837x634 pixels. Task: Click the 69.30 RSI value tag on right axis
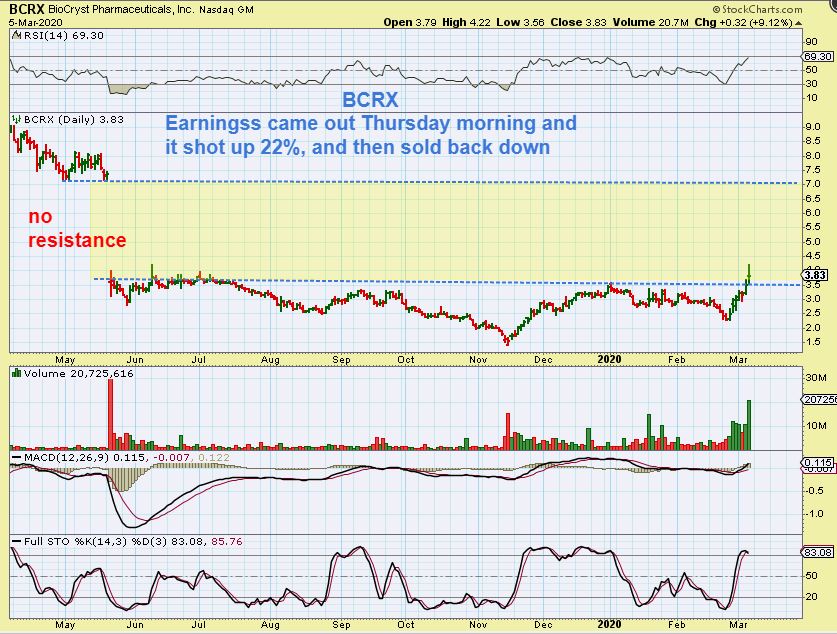click(817, 56)
